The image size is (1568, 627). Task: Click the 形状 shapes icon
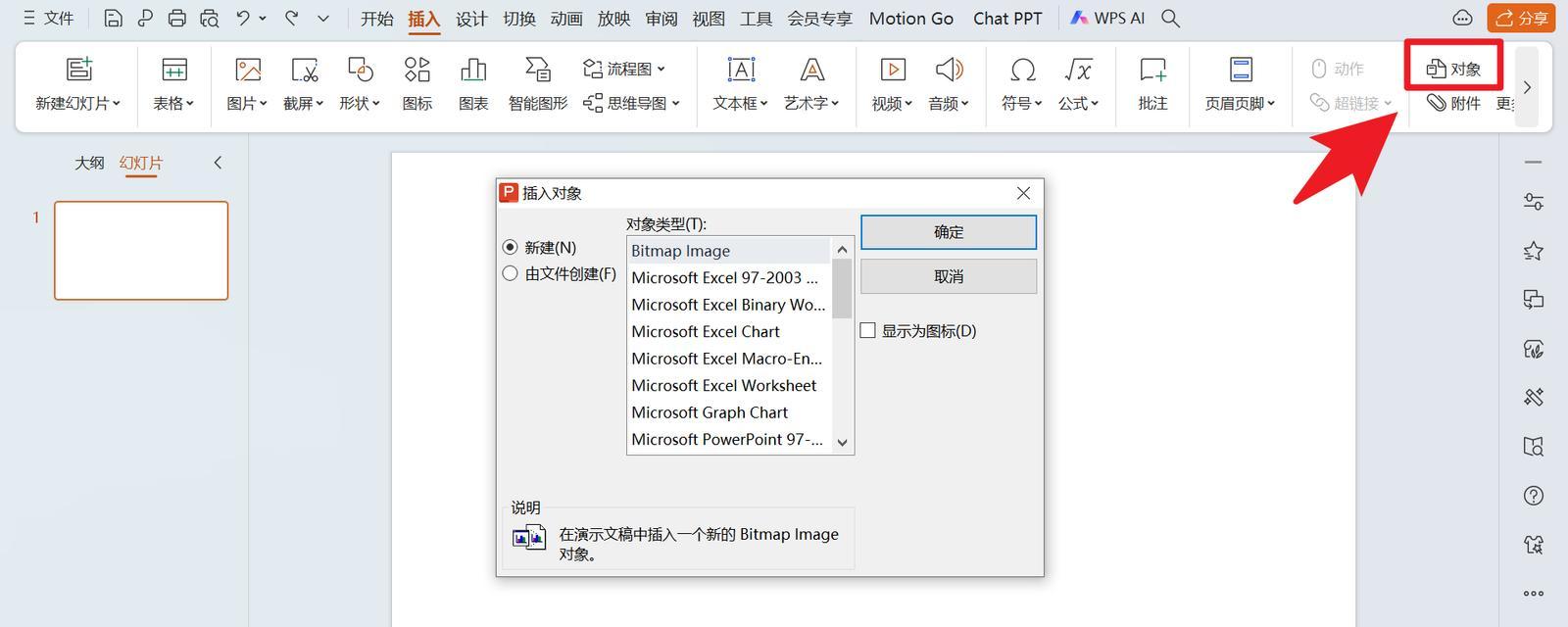360,70
